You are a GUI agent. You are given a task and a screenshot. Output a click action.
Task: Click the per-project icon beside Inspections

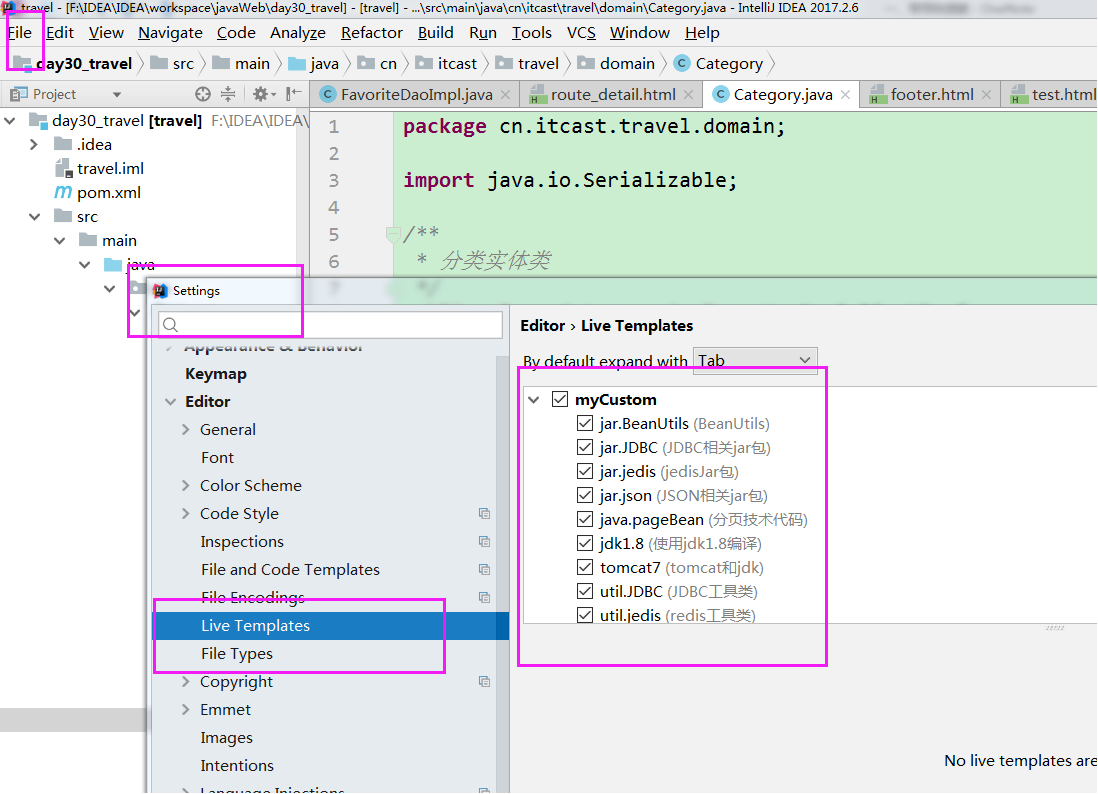click(484, 541)
